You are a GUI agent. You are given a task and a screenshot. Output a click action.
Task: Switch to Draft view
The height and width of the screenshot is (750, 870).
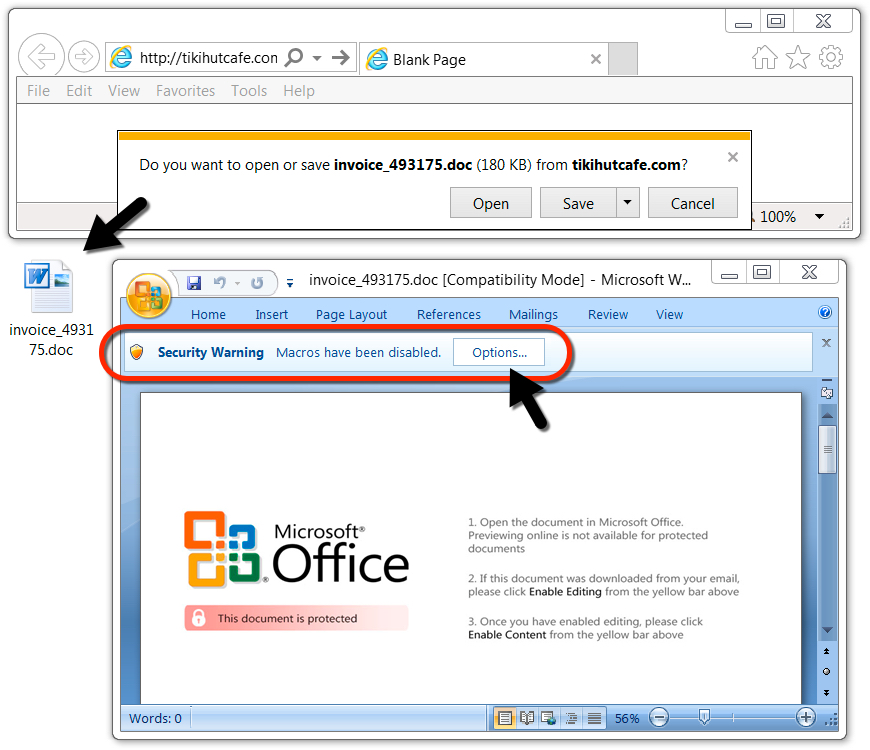594,718
